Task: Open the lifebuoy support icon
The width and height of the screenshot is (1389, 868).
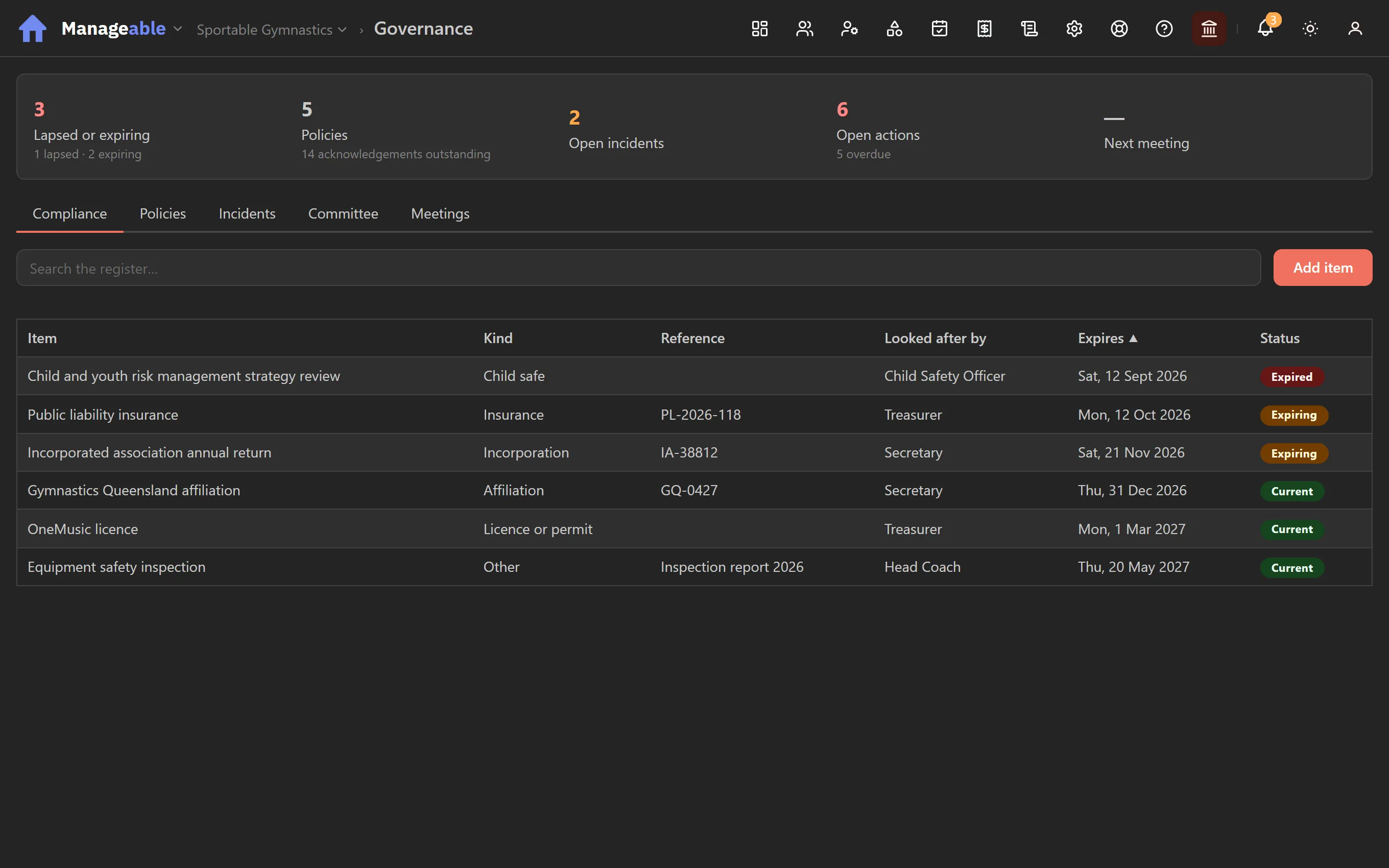Action: coord(1119,29)
